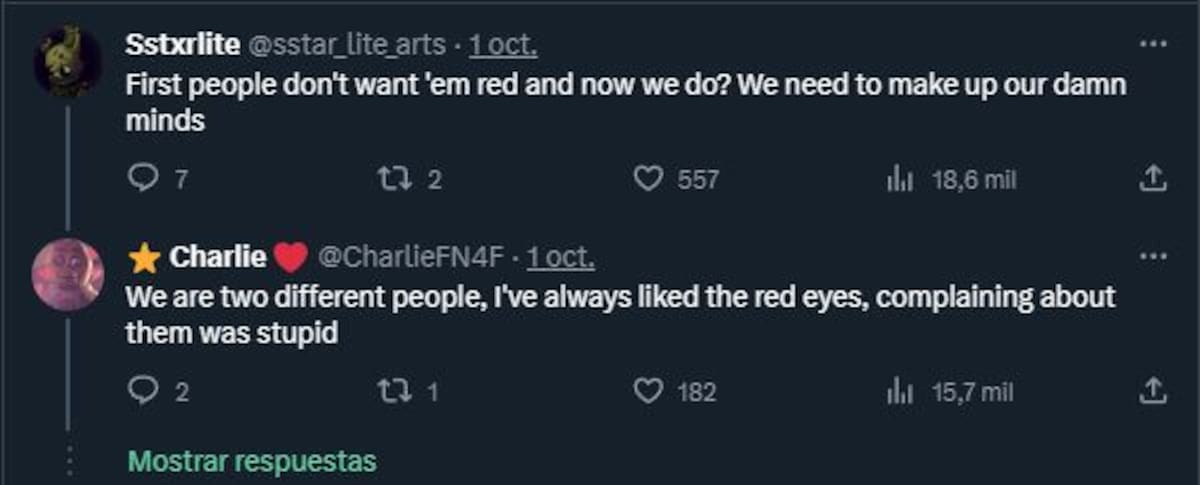Click the Charlie display name
Viewport: 1200px width, 485px height.
[x=218, y=258]
